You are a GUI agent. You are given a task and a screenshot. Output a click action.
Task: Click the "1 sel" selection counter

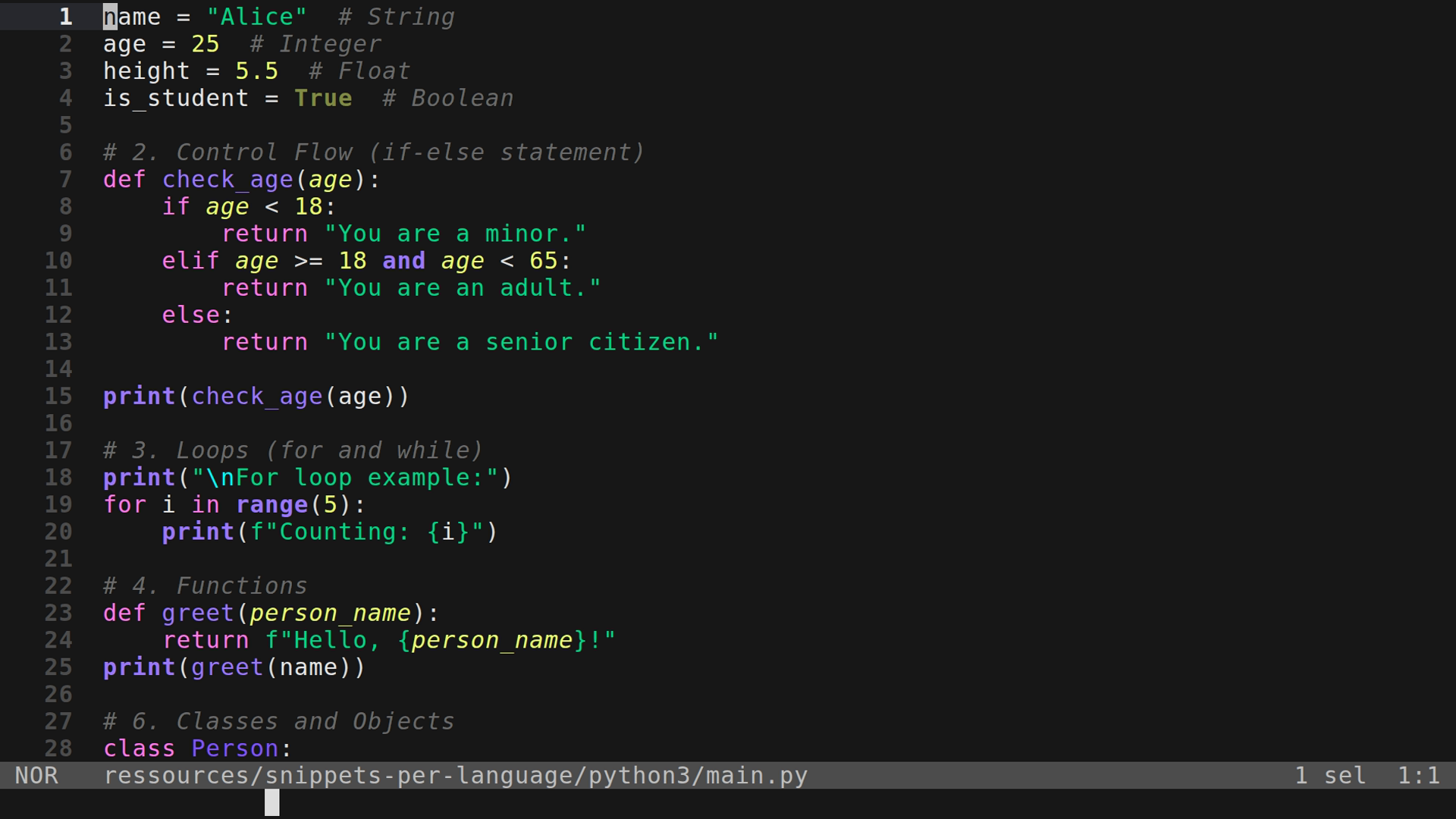pyautogui.click(x=1331, y=775)
